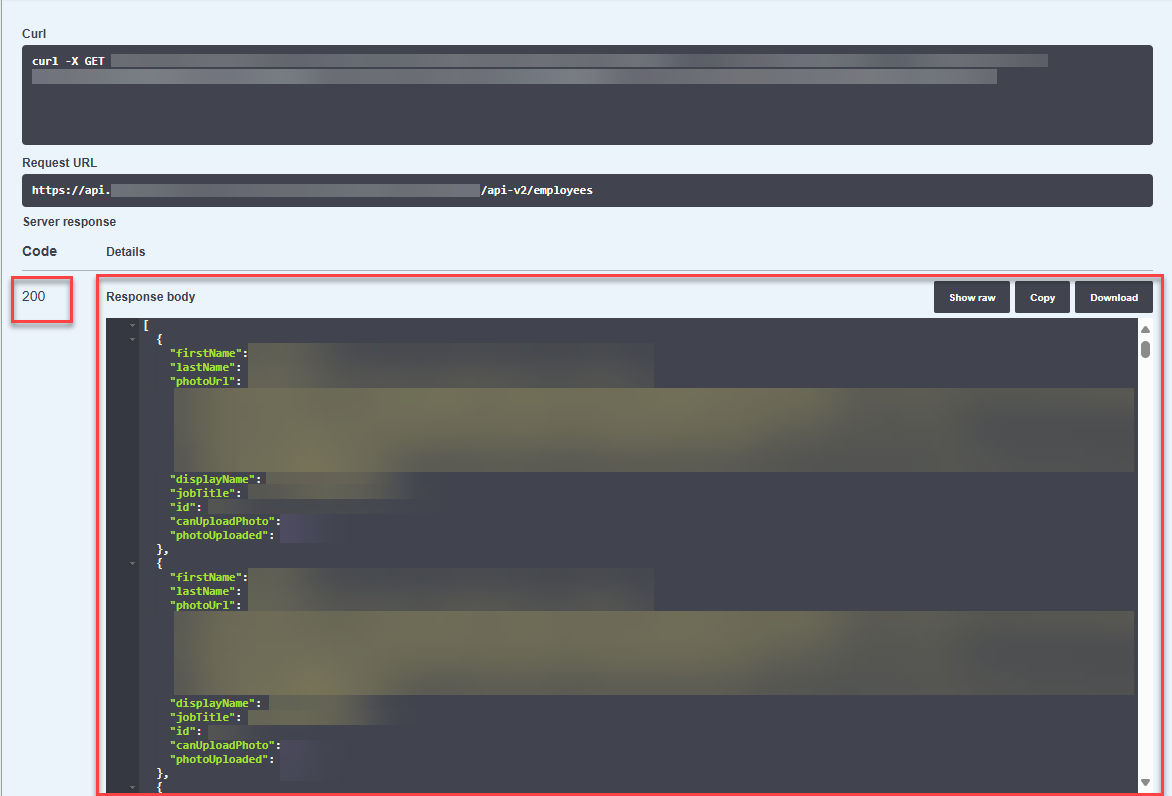
Task: Download the response body
Action: pos(1114,297)
